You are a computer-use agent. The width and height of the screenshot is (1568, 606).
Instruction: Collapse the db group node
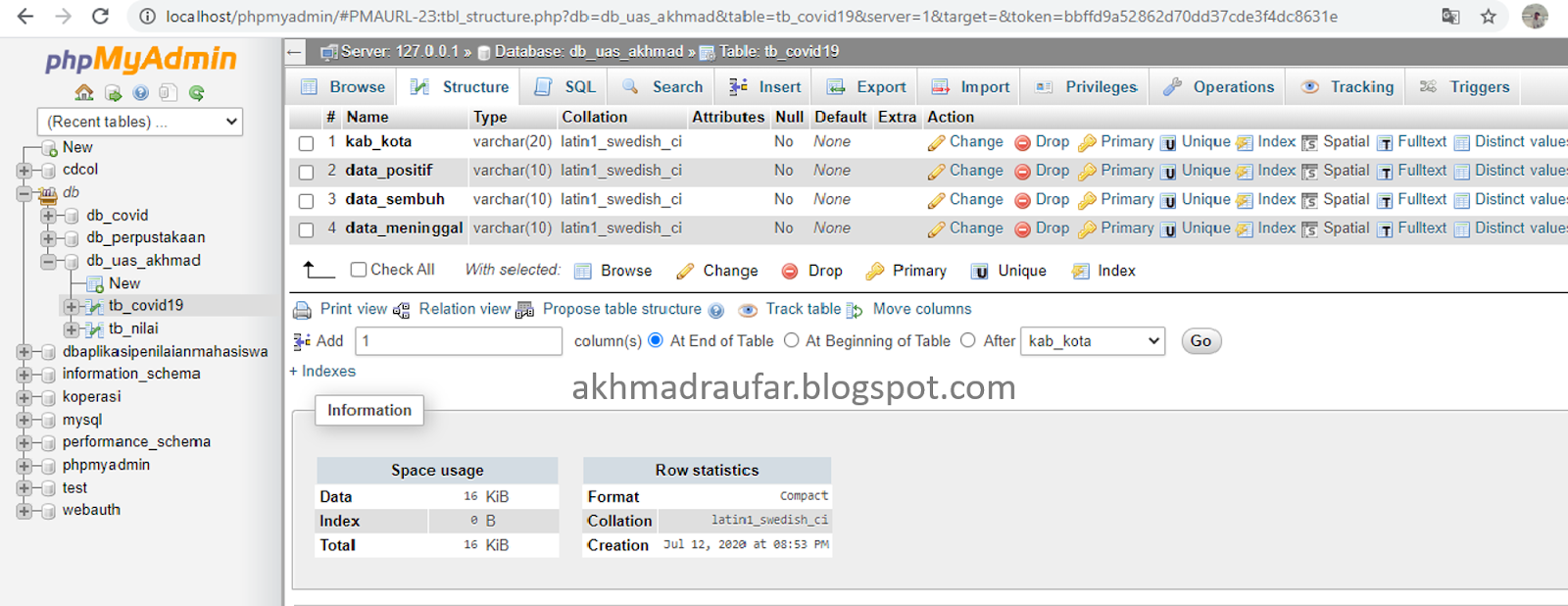(x=24, y=193)
